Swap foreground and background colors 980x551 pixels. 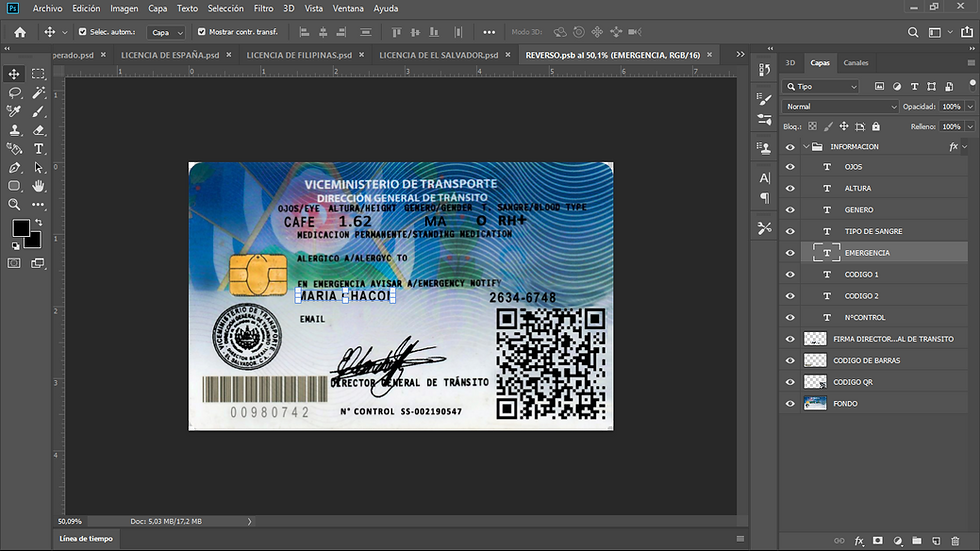coord(39,222)
